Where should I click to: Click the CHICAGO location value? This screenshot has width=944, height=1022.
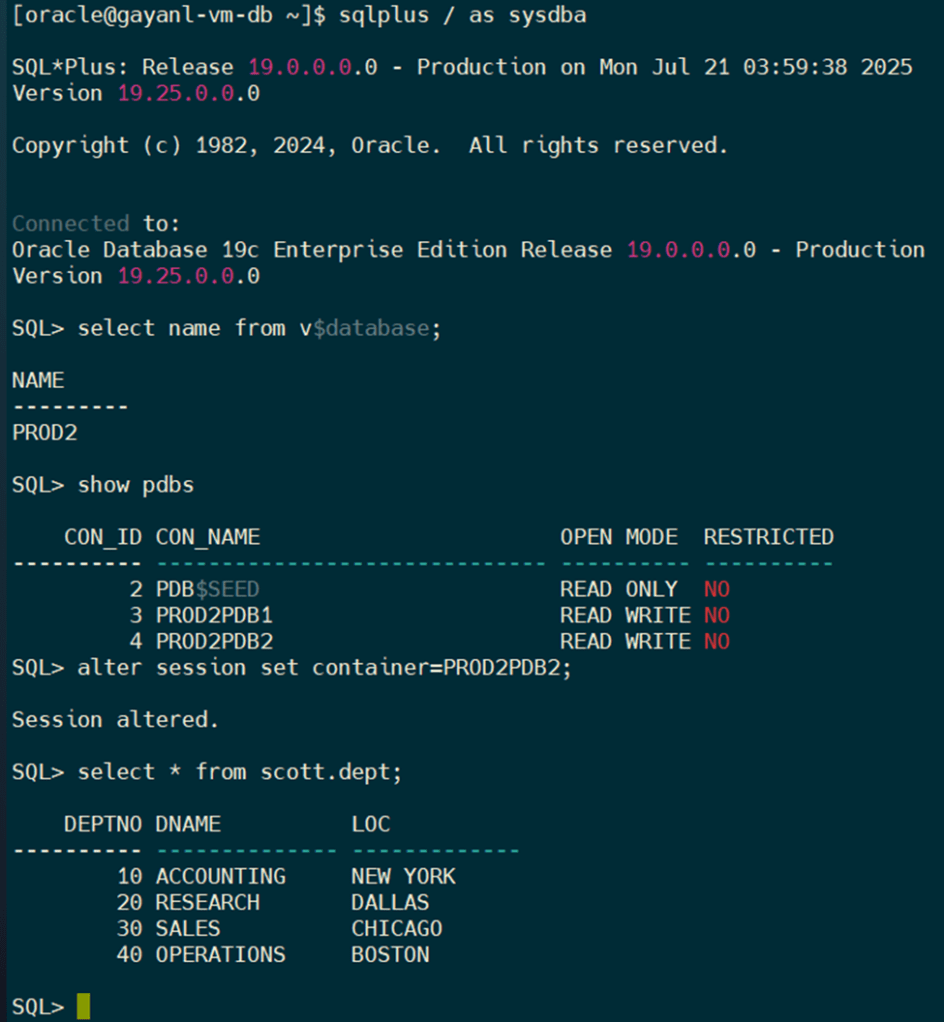pos(396,928)
